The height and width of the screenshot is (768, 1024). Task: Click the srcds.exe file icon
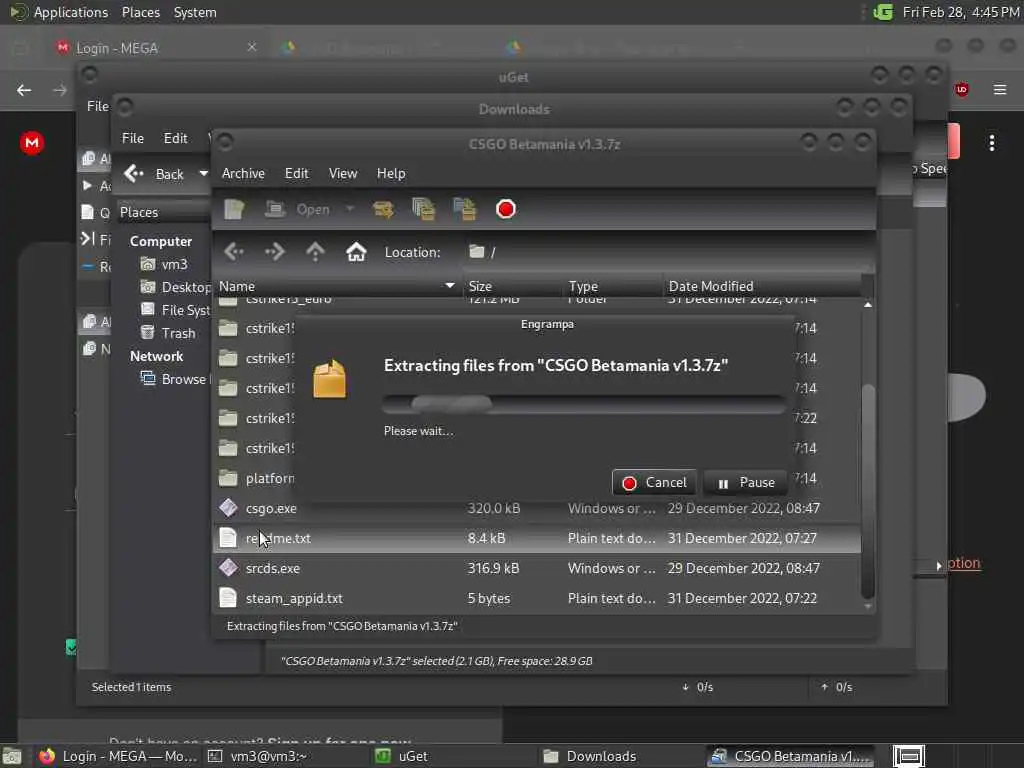[x=228, y=568]
